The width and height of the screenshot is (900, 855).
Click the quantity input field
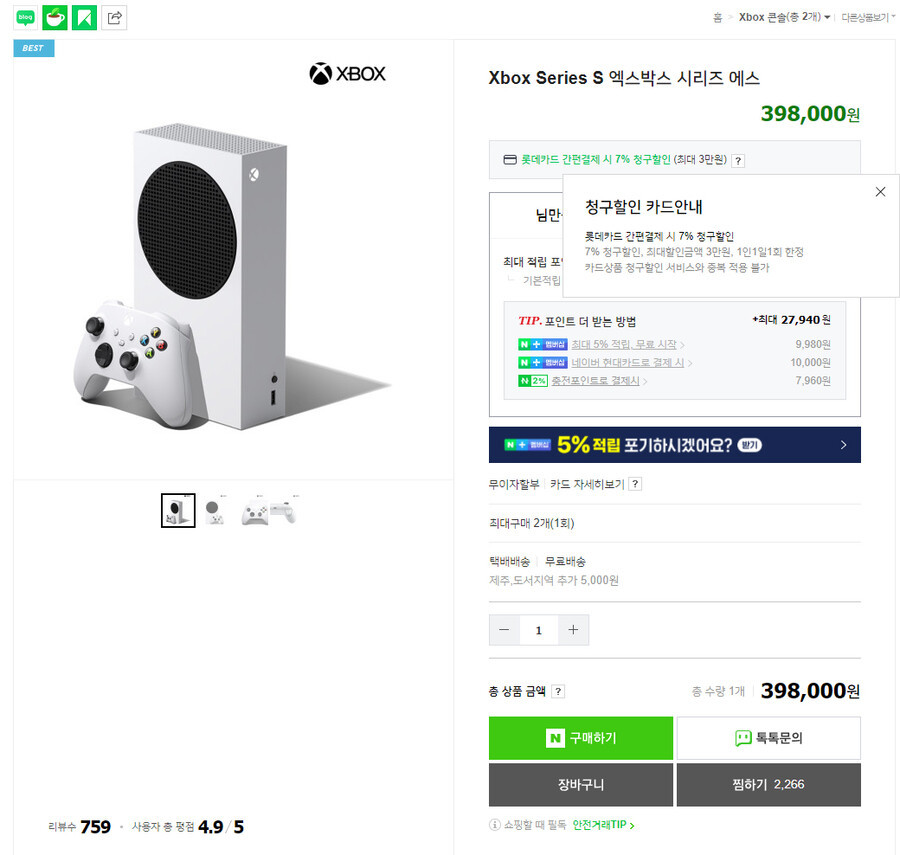[x=538, y=630]
